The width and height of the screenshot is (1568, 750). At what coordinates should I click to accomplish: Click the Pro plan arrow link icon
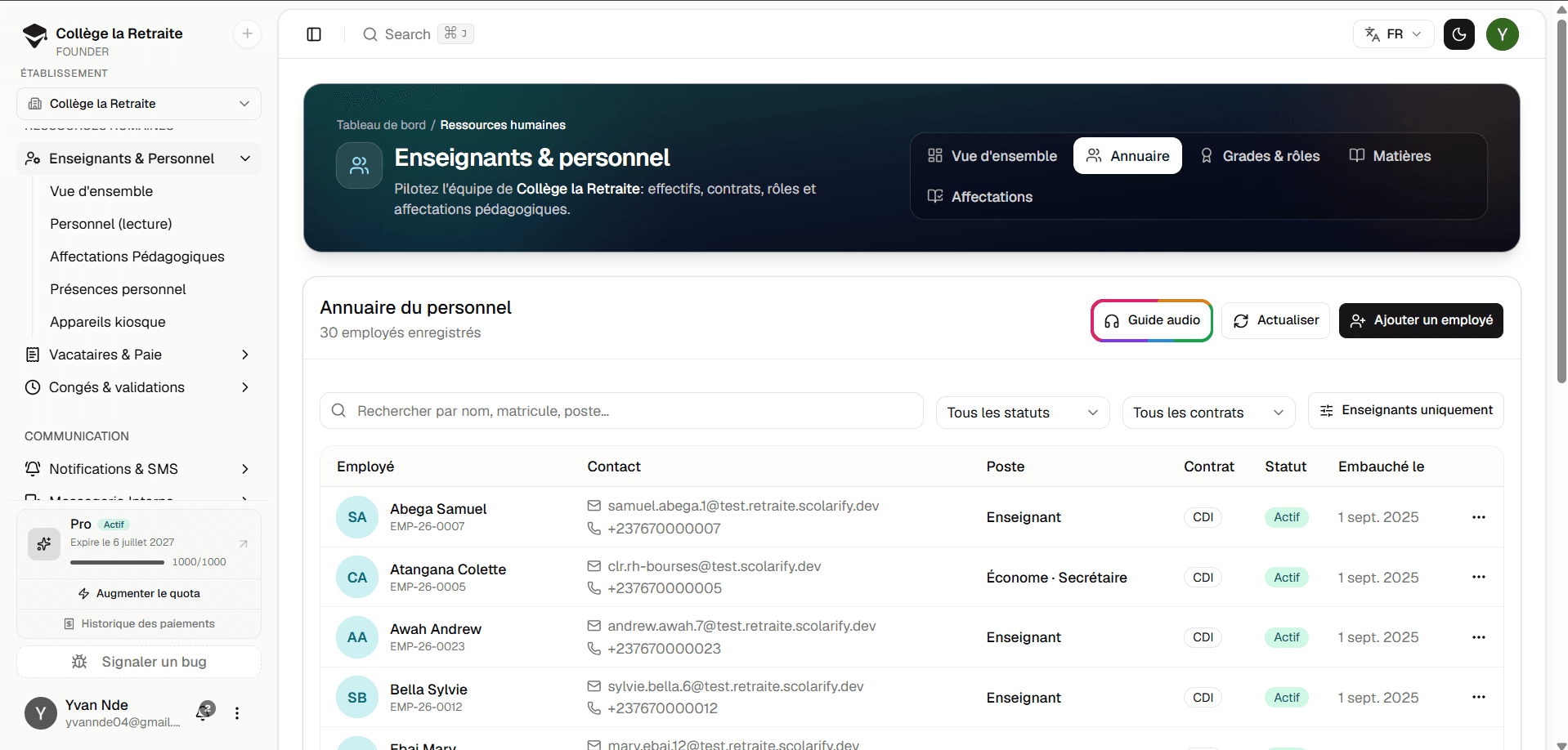pyautogui.click(x=243, y=543)
